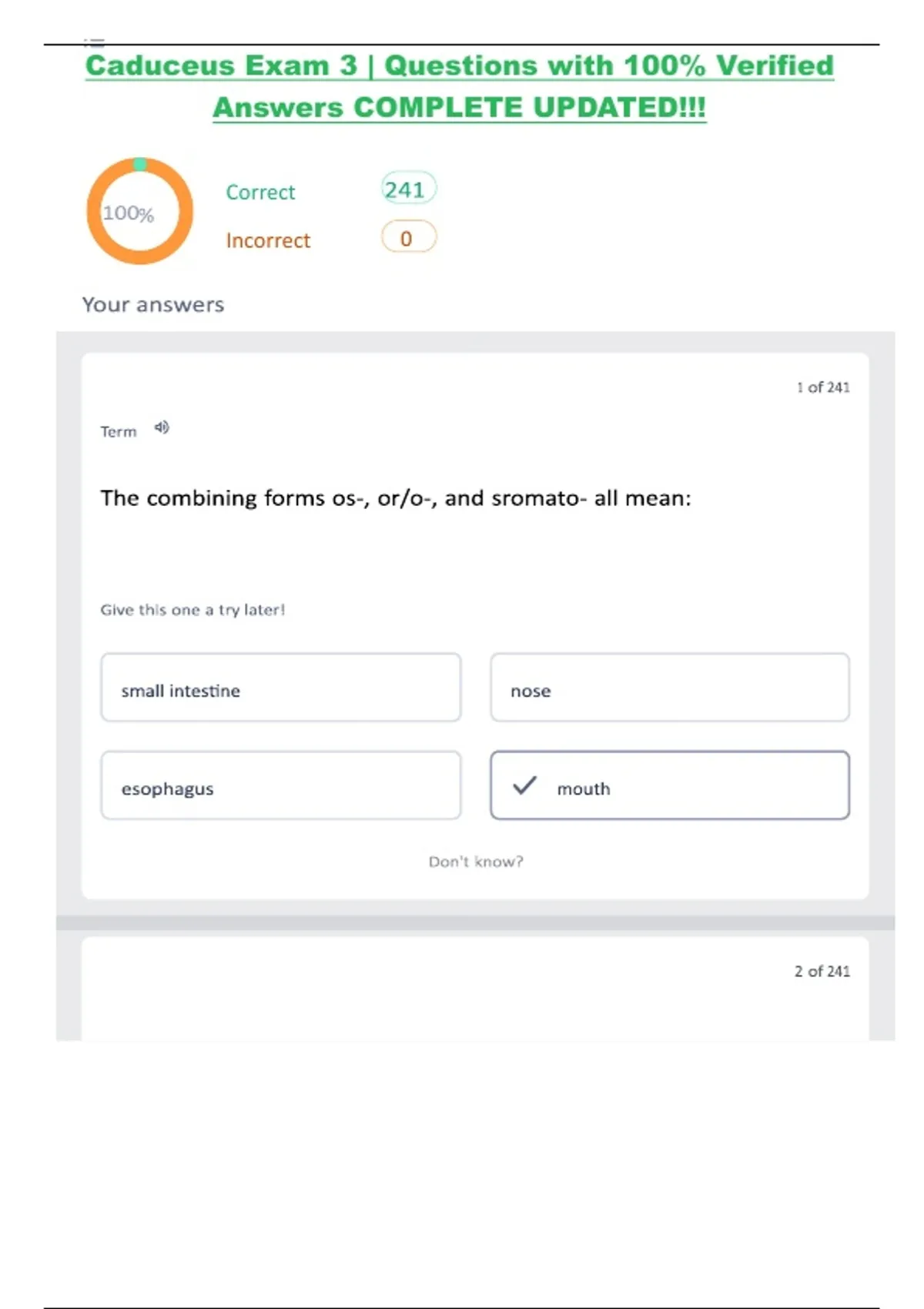Click the Correct count badge showing 241
The height and width of the screenshot is (1309, 924).
pyautogui.click(x=408, y=189)
